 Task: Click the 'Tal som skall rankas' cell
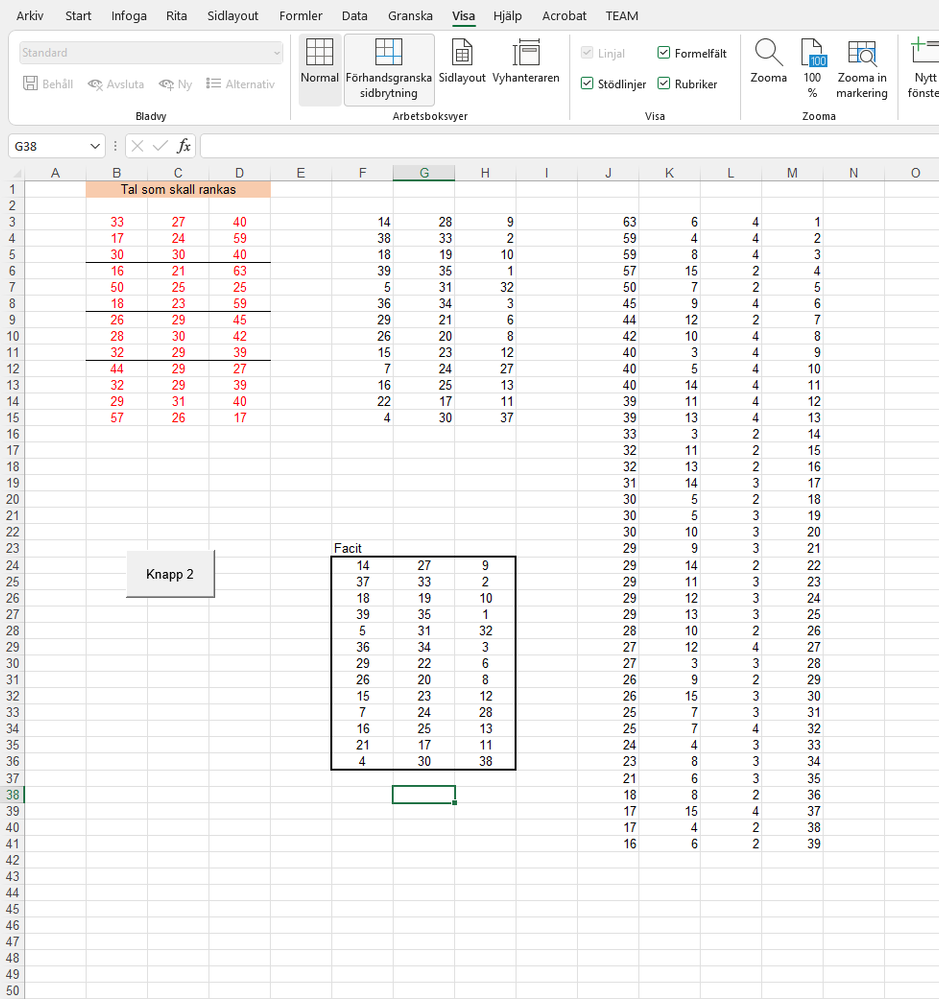178,189
